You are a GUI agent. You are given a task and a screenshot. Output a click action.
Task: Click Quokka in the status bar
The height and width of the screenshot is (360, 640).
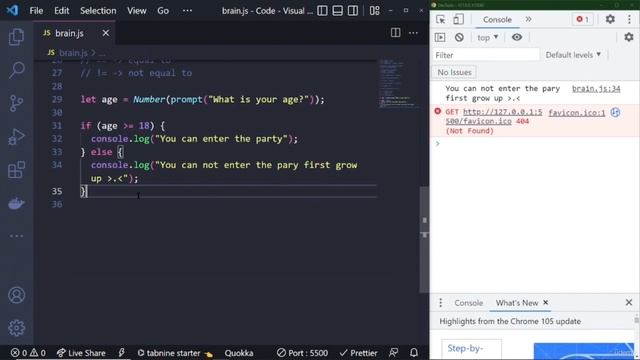tap(239, 353)
